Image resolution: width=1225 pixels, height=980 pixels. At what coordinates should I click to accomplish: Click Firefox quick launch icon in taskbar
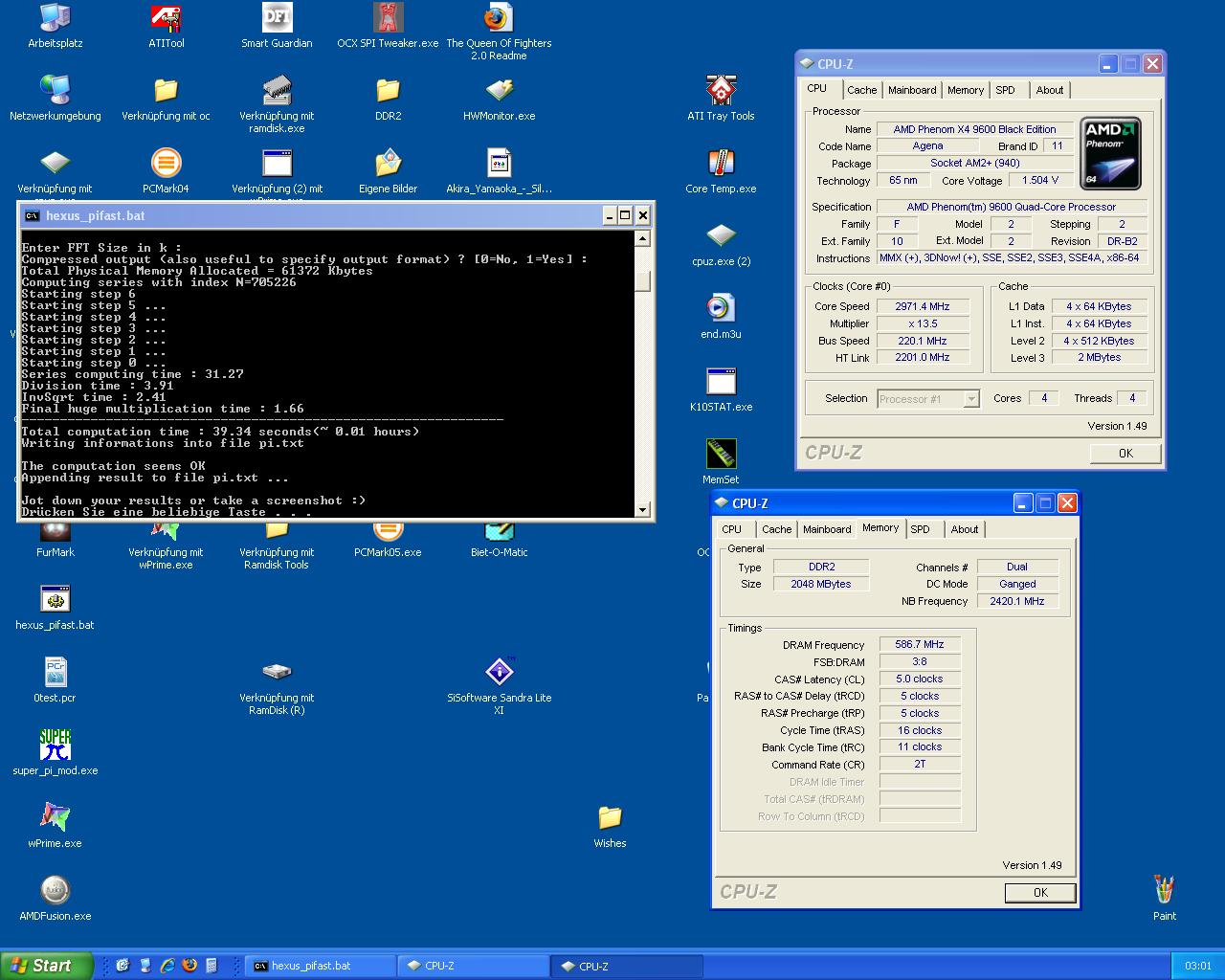(x=189, y=966)
